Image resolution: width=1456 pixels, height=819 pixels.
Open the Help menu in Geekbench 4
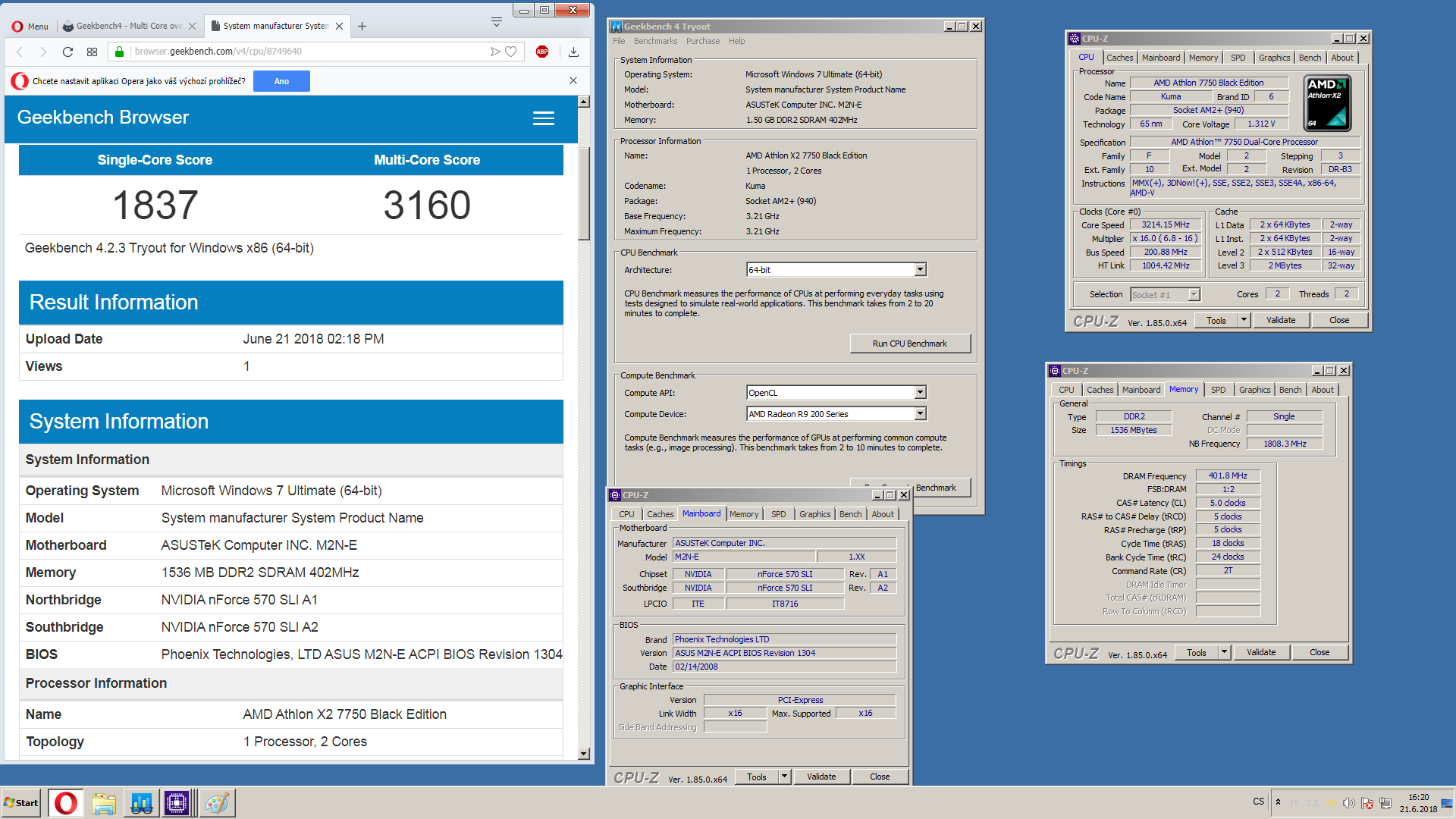736,41
